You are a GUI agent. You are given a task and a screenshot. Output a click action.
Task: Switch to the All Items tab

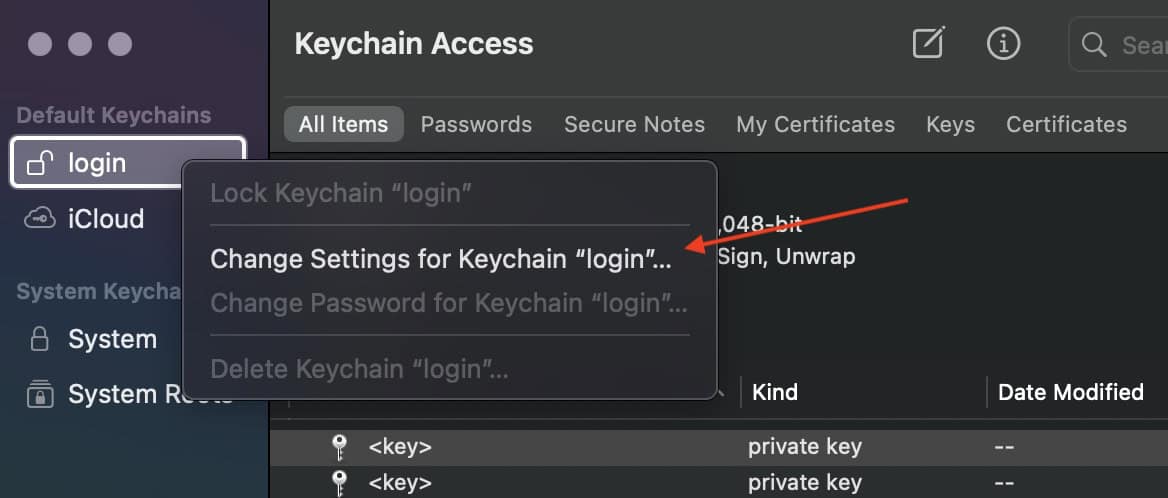click(x=343, y=125)
